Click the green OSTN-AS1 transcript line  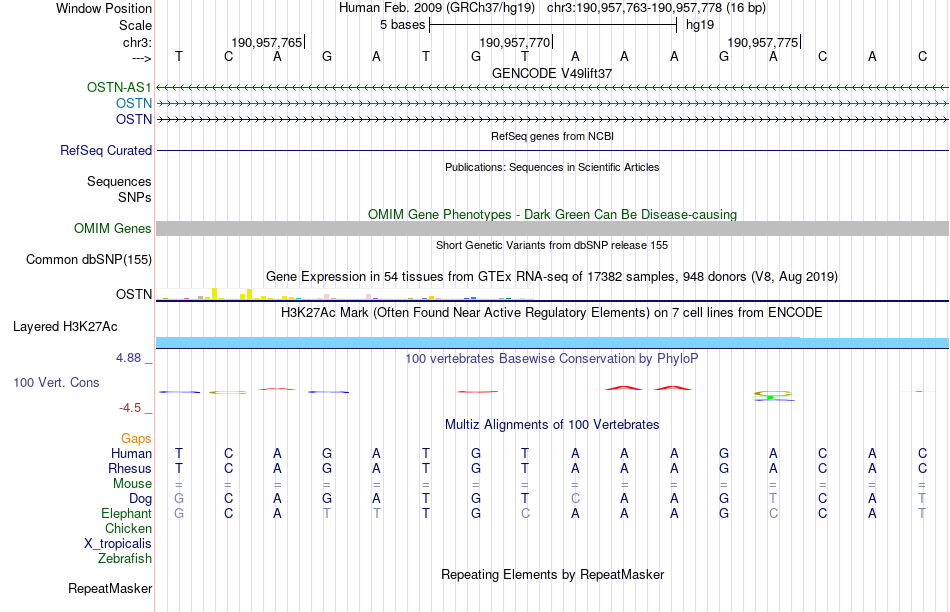552,88
